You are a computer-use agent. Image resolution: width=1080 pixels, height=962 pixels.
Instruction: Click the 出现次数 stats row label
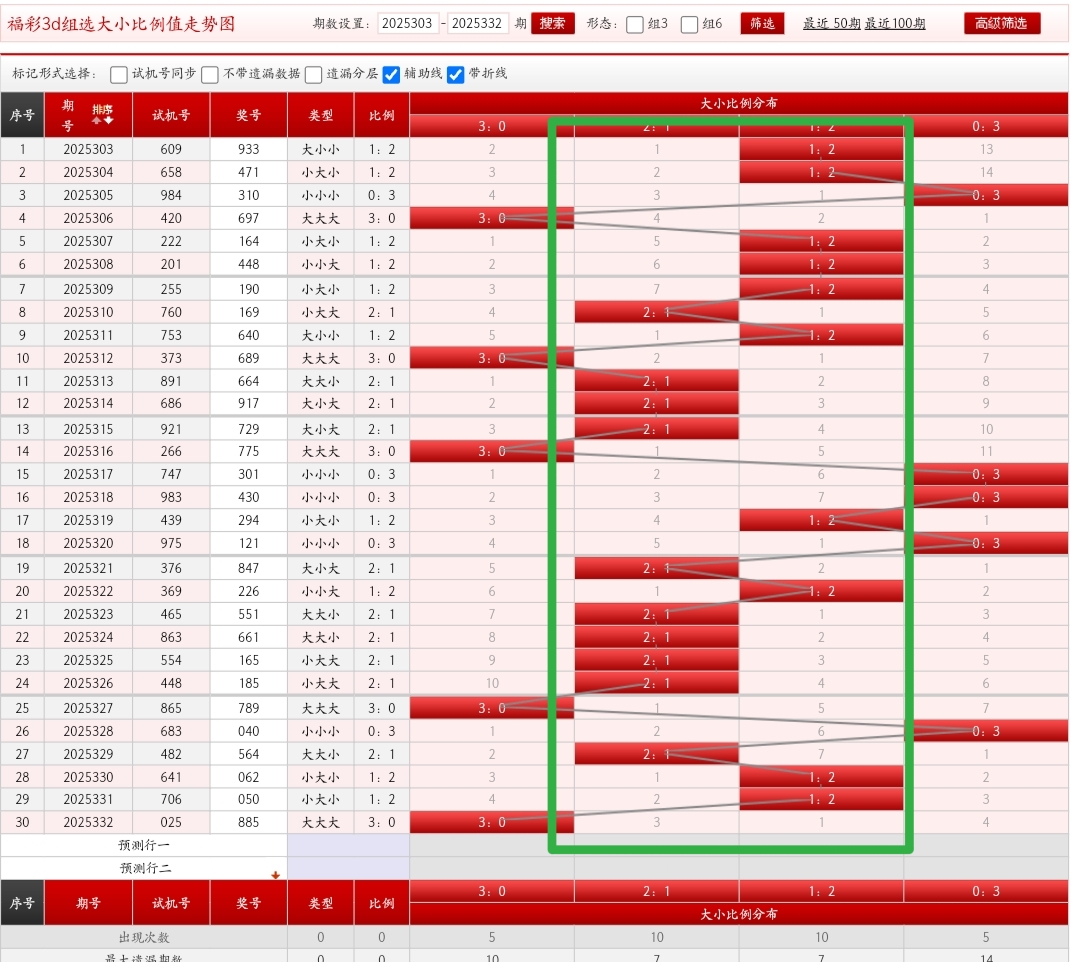pyautogui.click(x=144, y=937)
